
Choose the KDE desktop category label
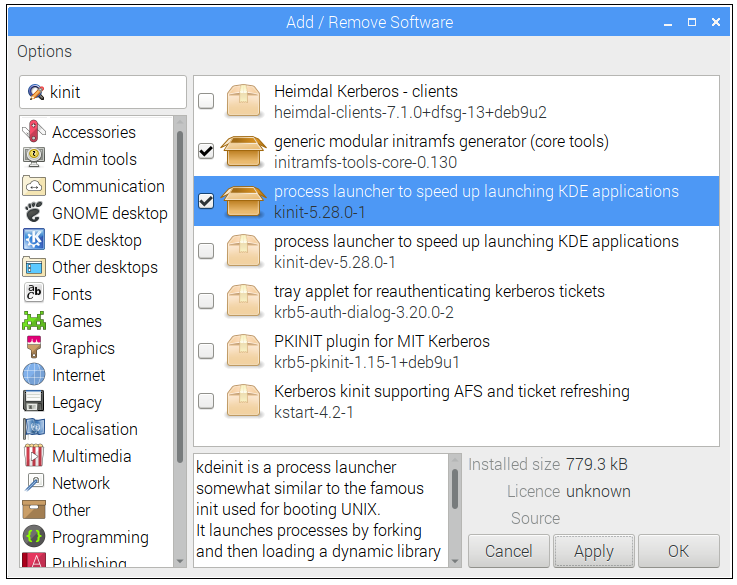[97, 240]
